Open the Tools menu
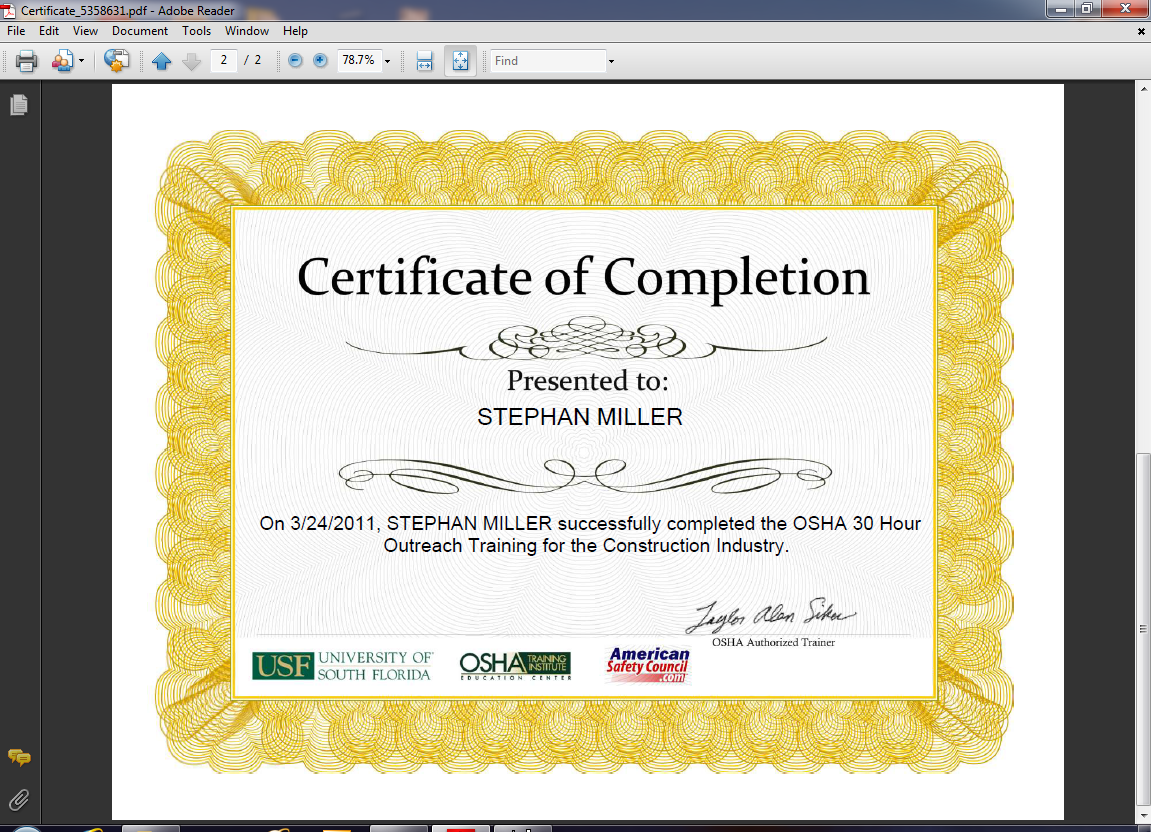Viewport: 1151px width, 832px height. pyautogui.click(x=196, y=31)
